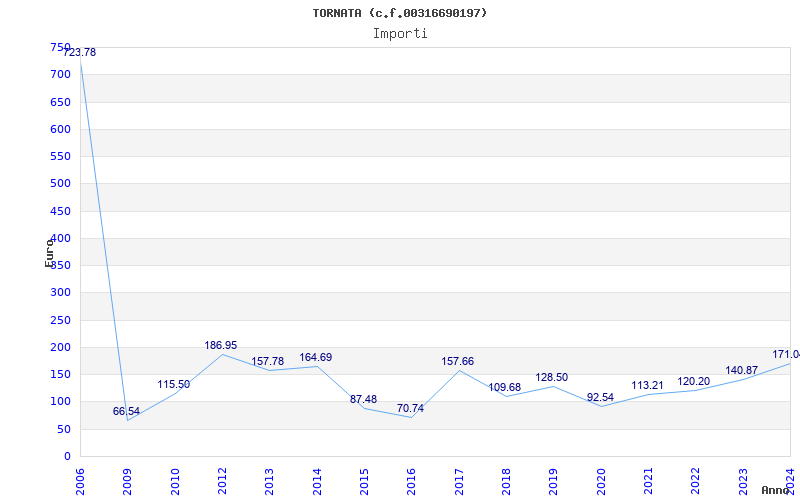Click the 723.78 data label for 2006
The height and width of the screenshot is (500, 800).
pos(80,53)
